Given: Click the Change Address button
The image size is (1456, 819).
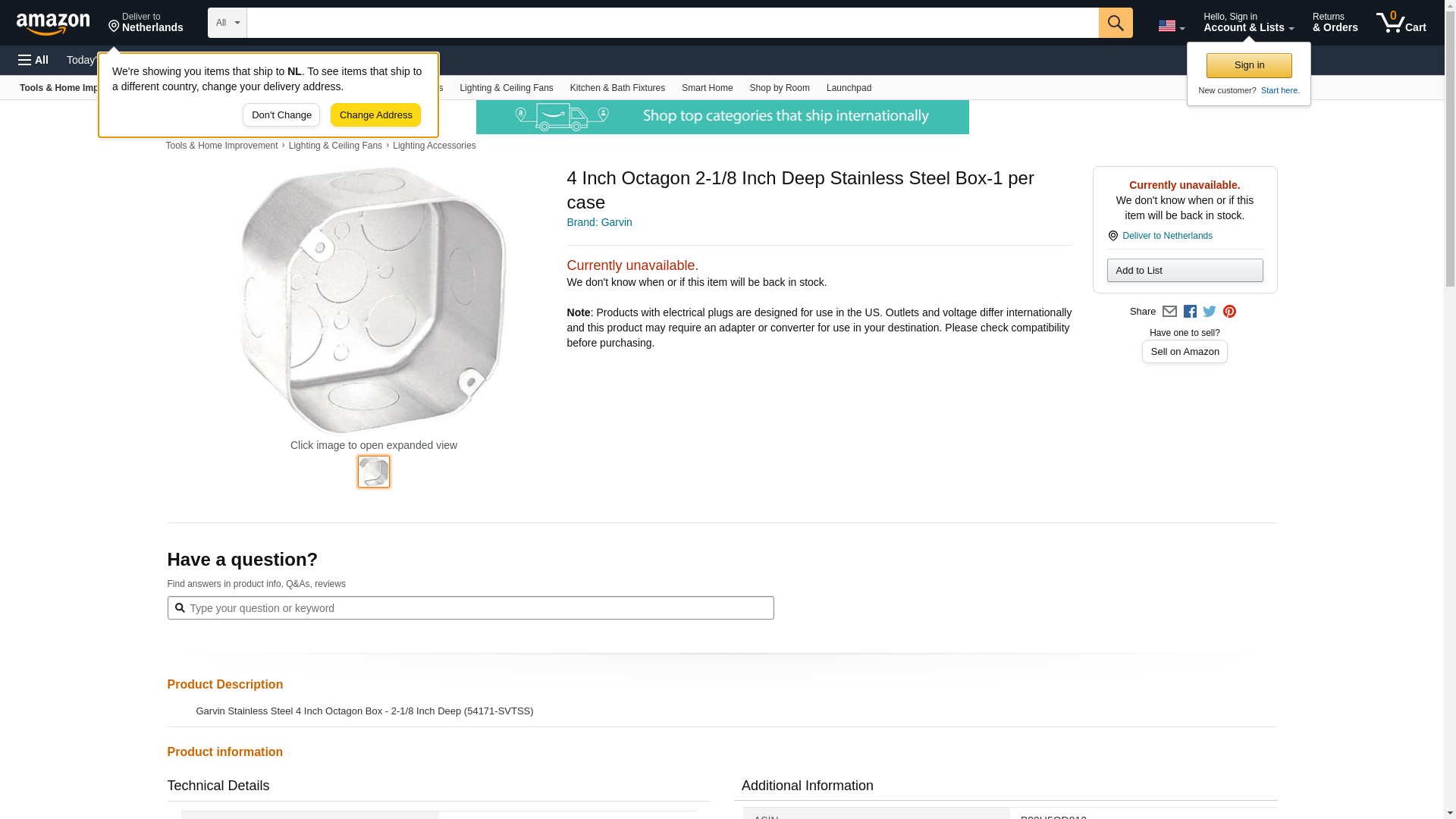Looking at the screenshot, I should [x=375, y=115].
